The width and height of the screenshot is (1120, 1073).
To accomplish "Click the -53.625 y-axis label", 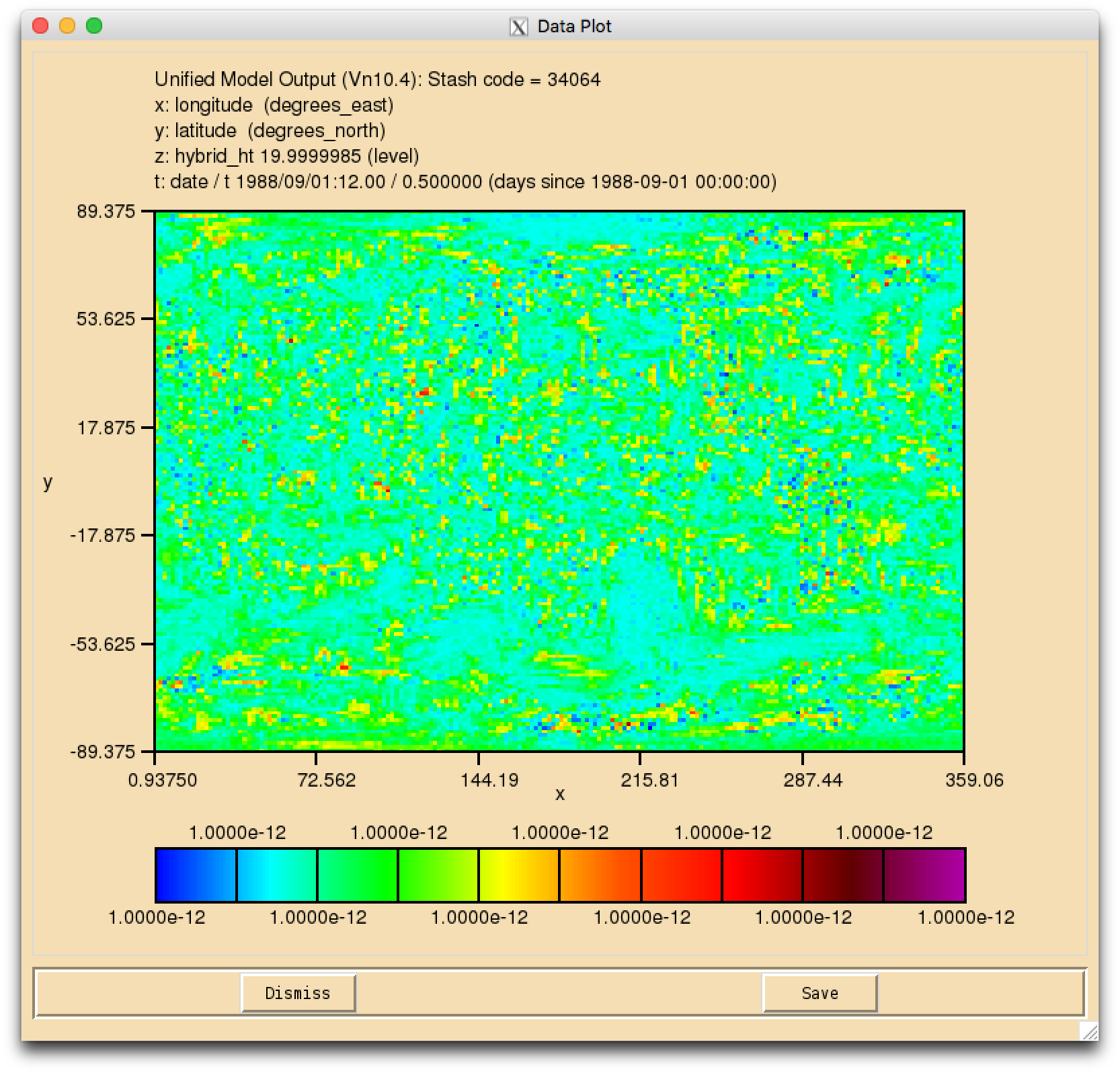I will [x=103, y=644].
